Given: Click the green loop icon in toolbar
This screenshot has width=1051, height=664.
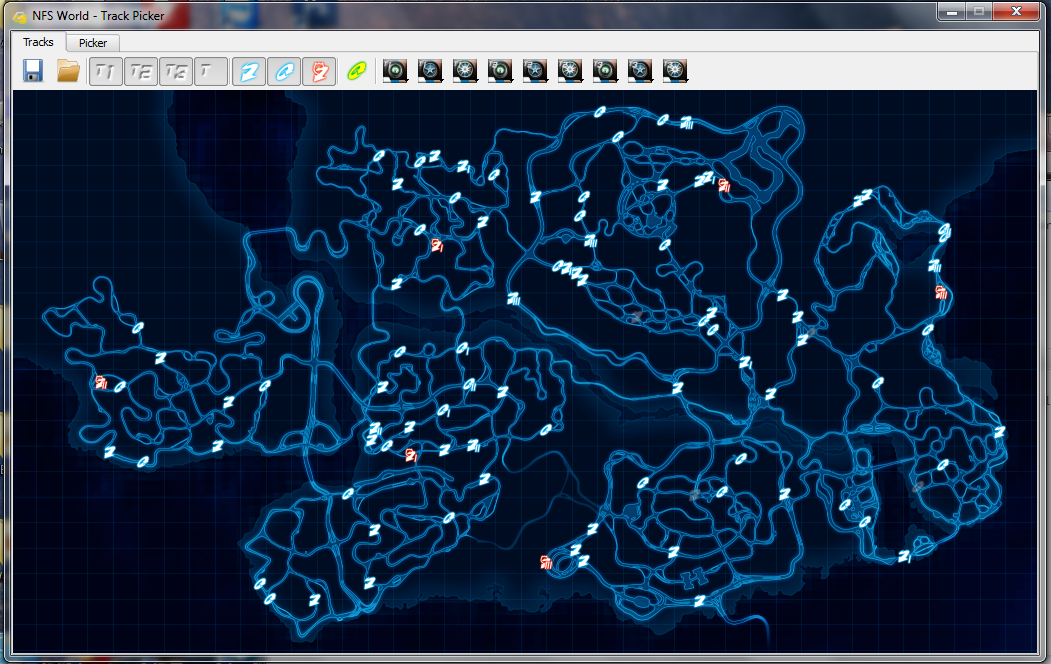Looking at the screenshot, I should pos(357,70).
